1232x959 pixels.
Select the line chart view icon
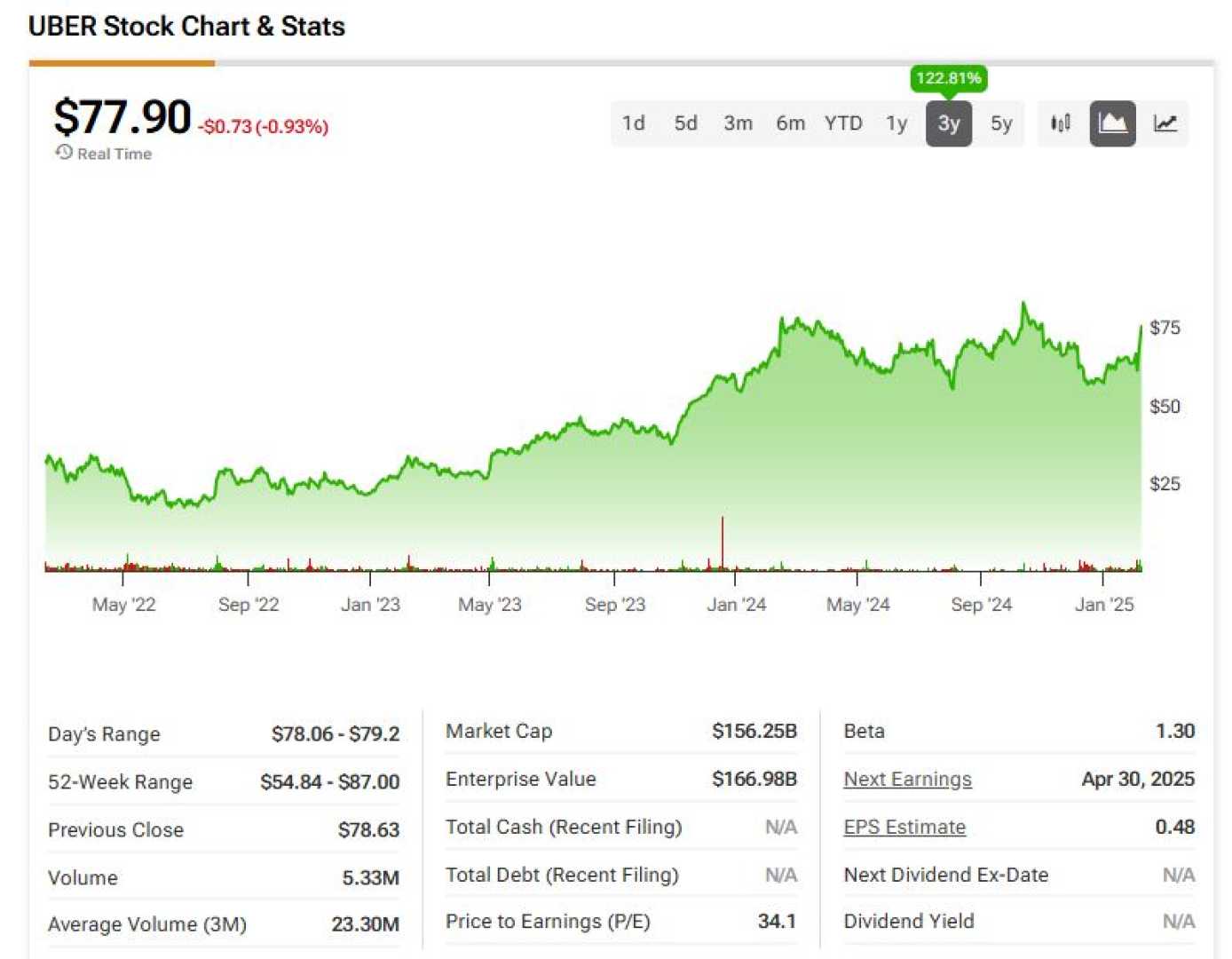click(x=1165, y=123)
